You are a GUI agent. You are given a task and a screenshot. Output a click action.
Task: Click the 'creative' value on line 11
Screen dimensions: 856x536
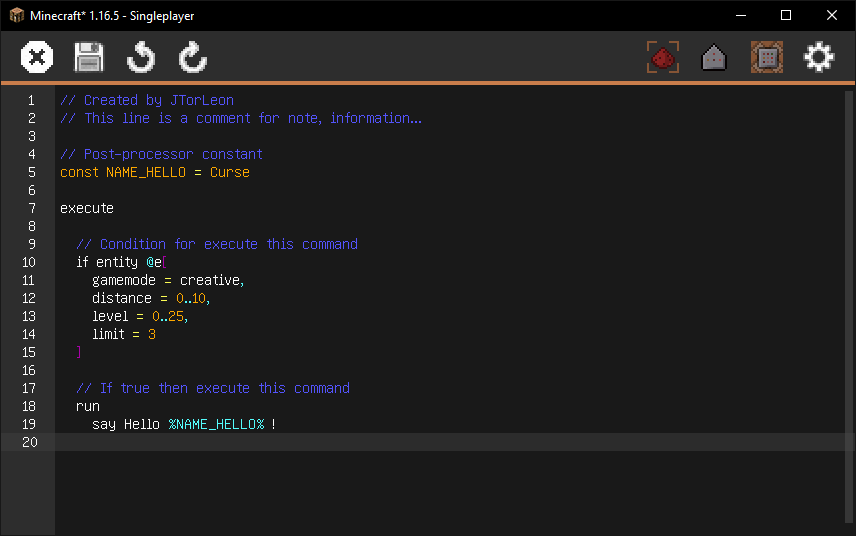210,280
